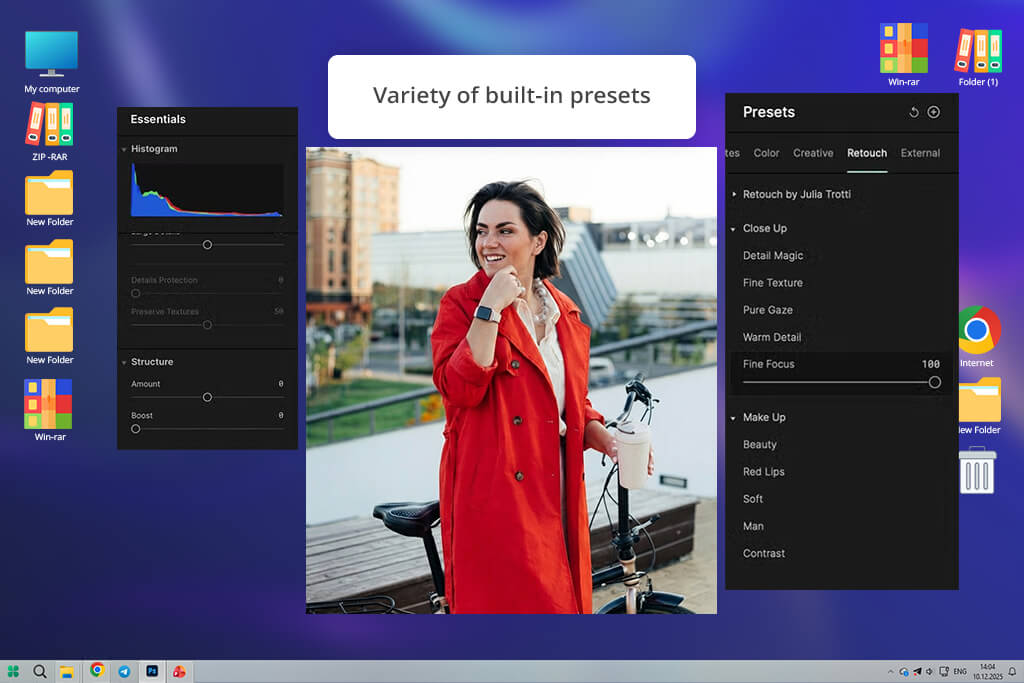Apply the Detail Magic preset
The width and height of the screenshot is (1024, 683).
click(x=773, y=255)
